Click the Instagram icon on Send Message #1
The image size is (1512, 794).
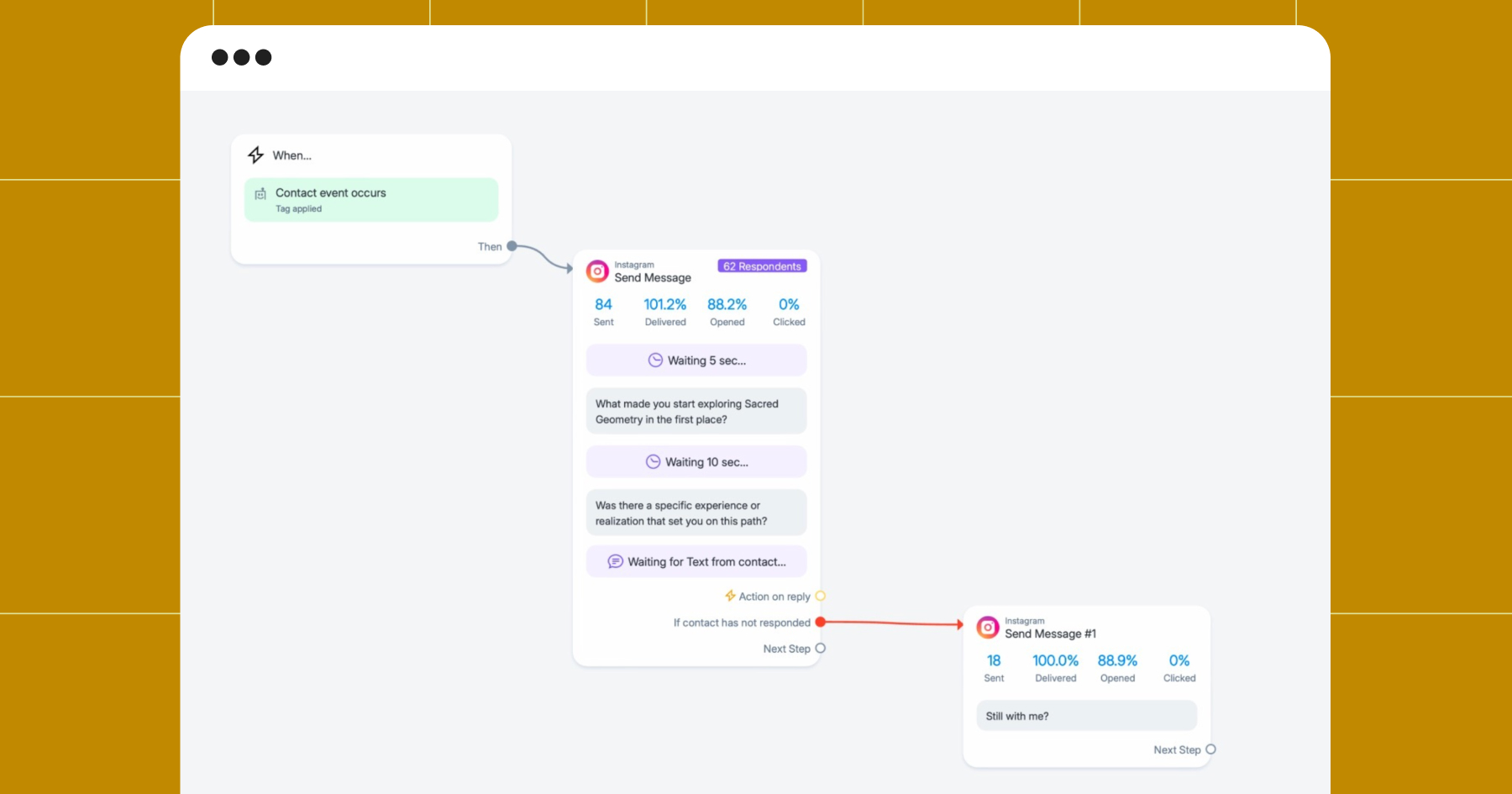(x=988, y=627)
